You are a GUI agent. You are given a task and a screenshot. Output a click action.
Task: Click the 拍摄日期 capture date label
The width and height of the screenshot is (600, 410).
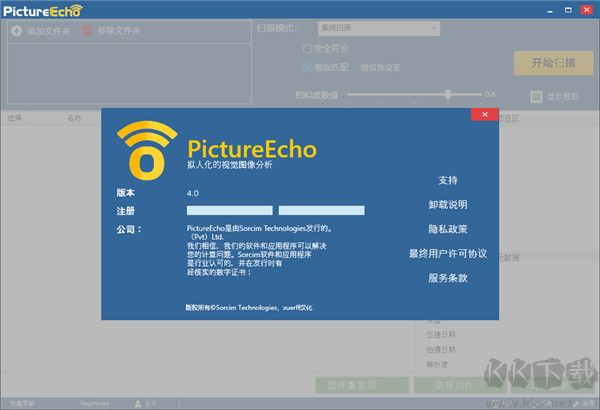click(441, 350)
